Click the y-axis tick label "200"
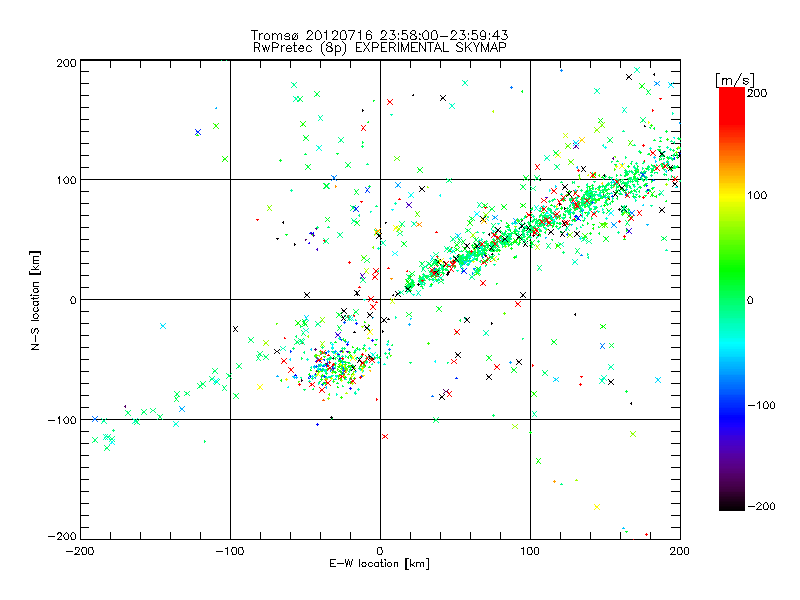 66,63
